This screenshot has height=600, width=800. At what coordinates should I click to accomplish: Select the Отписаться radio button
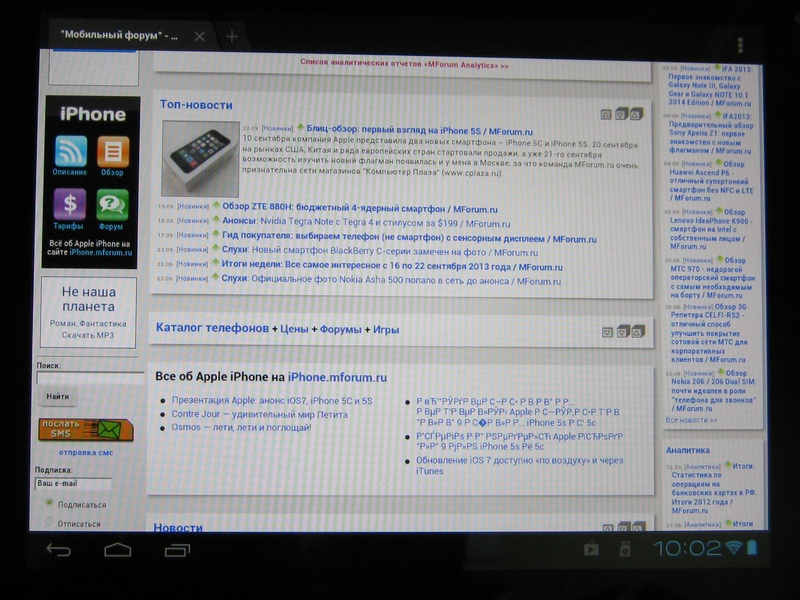pyautogui.click(x=49, y=522)
